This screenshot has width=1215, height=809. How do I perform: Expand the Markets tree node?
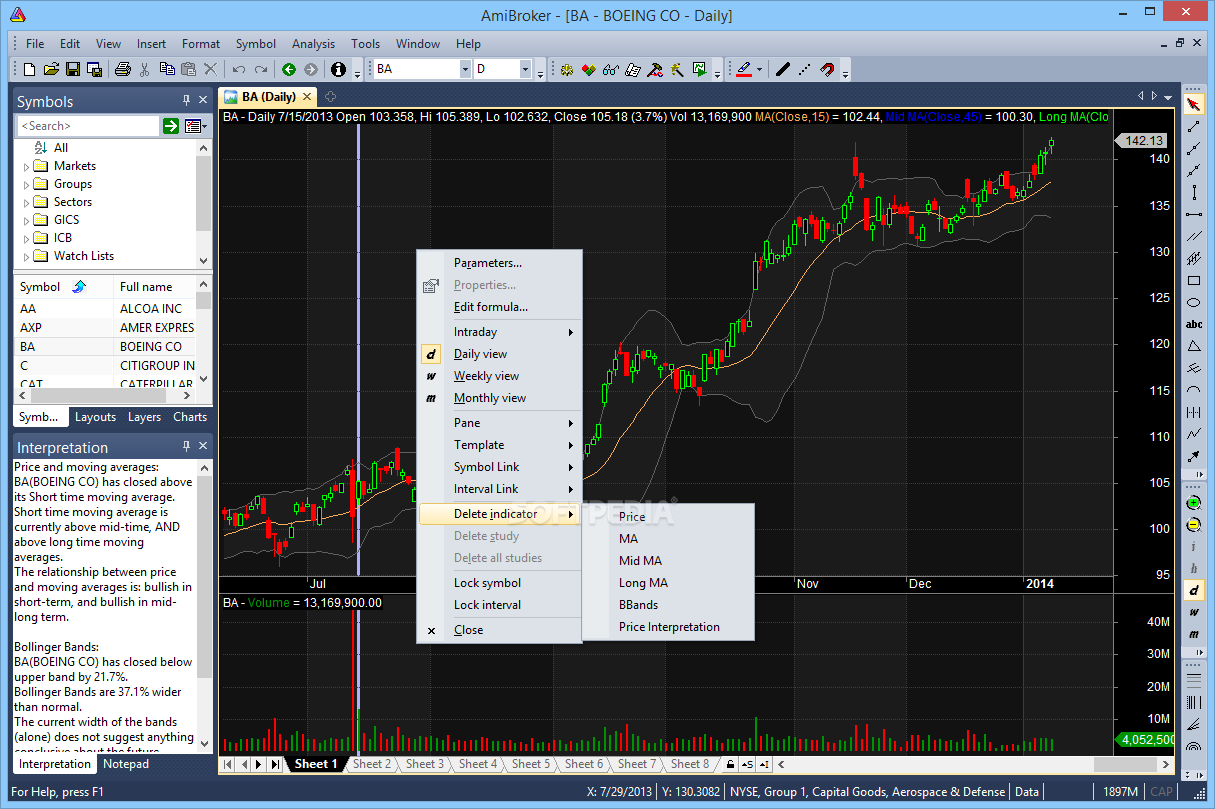click(26, 166)
